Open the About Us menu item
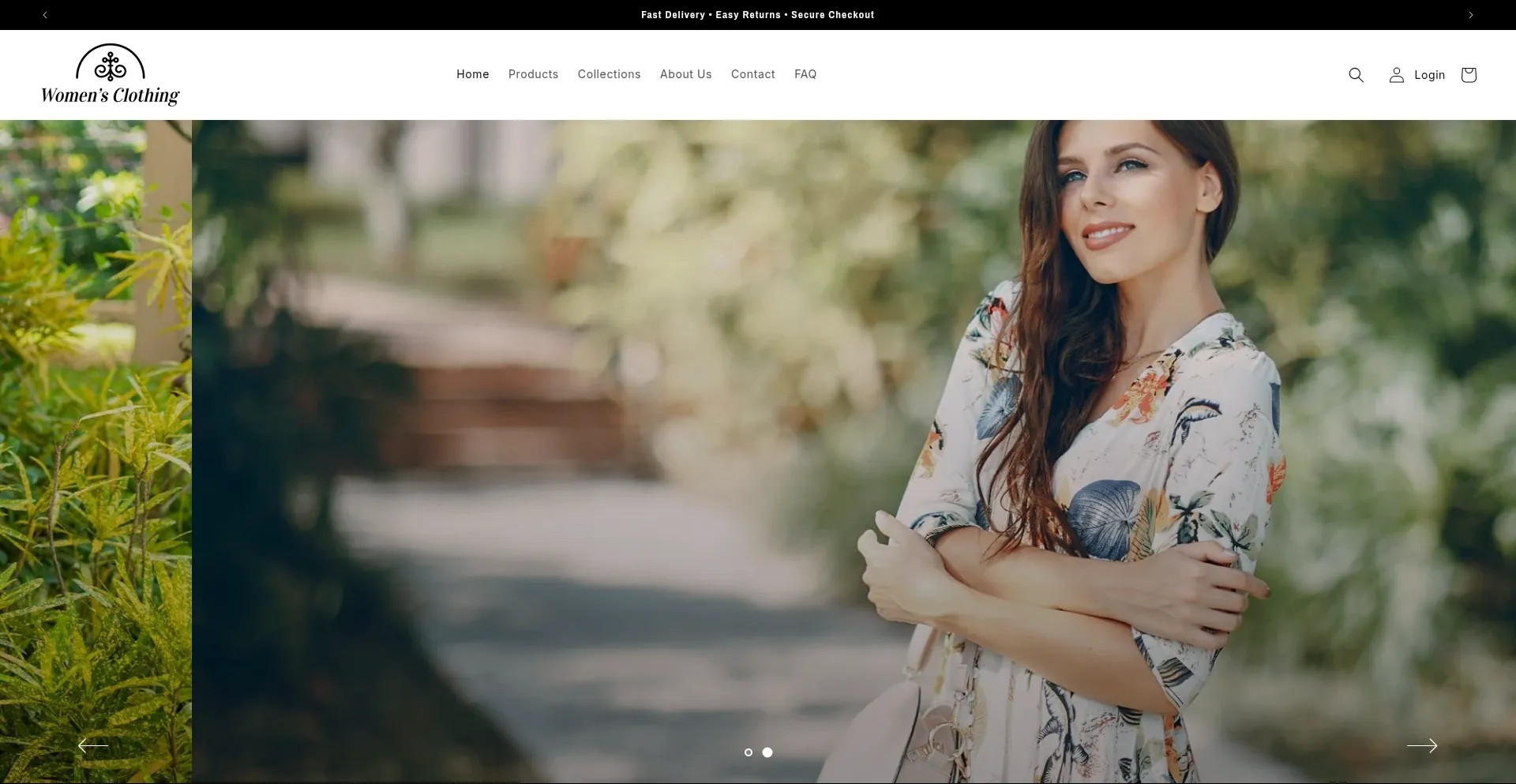 pos(686,74)
